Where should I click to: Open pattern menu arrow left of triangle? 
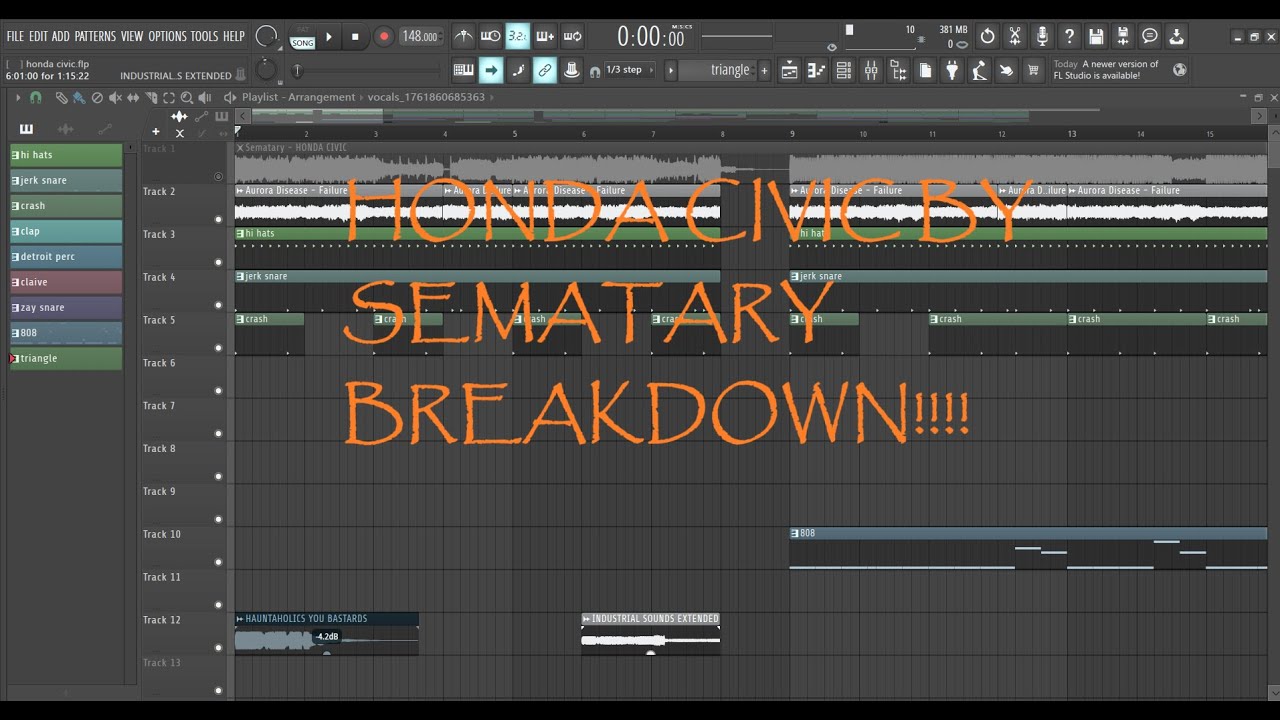pyautogui.click(x=671, y=70)
